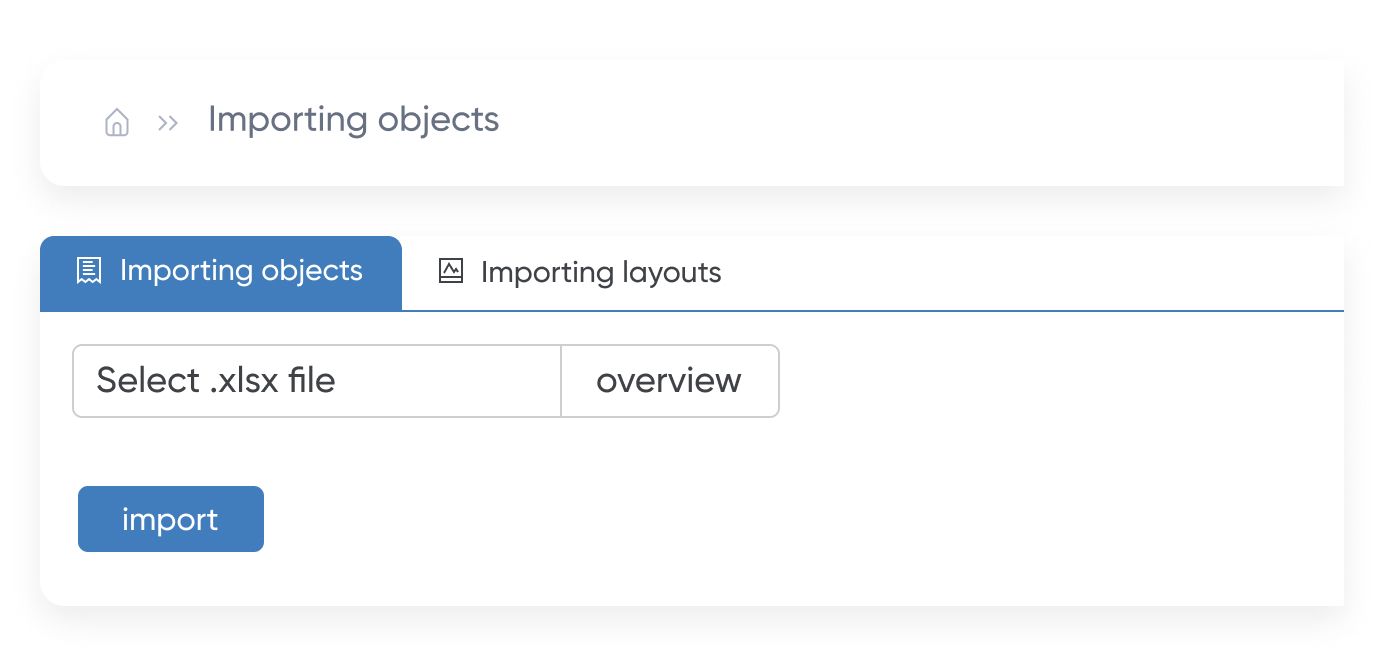
Task: Select the Importing objects tab
Action: click(x=221, y=272)
